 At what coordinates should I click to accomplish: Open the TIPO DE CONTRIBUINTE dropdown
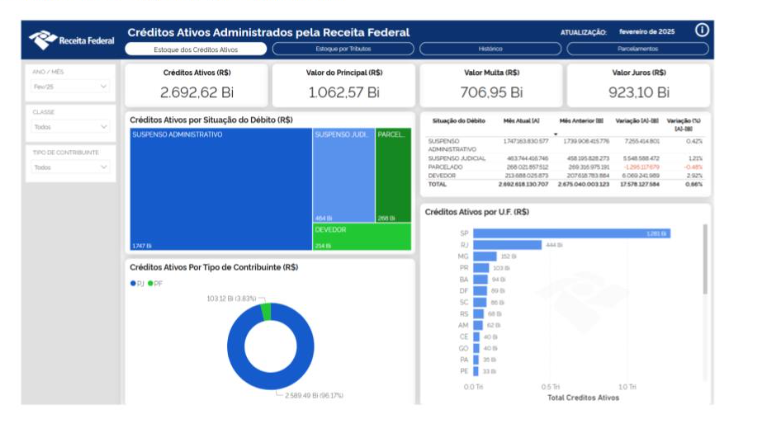pyautogui.click(x=69, y=167)
